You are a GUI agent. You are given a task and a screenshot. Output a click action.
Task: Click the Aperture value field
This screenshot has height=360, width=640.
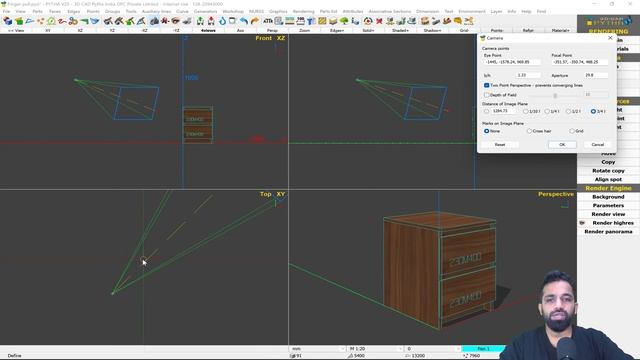pyautogui.click(x=596, y=75)
